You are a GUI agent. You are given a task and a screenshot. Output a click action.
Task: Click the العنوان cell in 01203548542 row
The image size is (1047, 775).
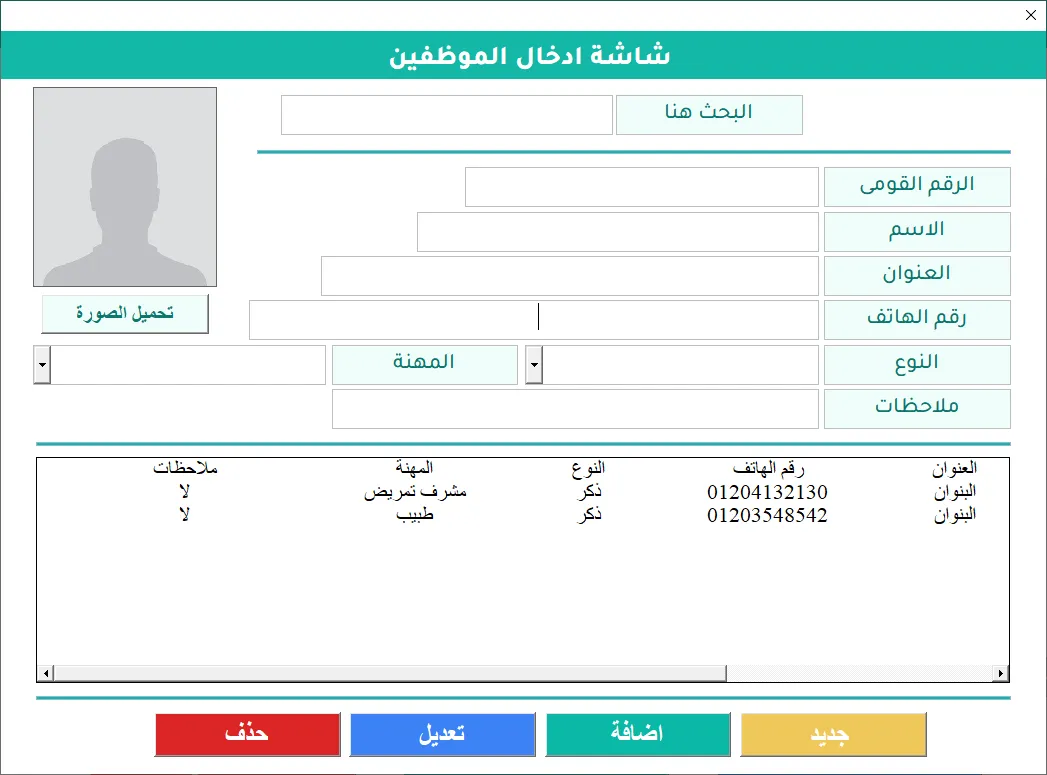(955, 515)
